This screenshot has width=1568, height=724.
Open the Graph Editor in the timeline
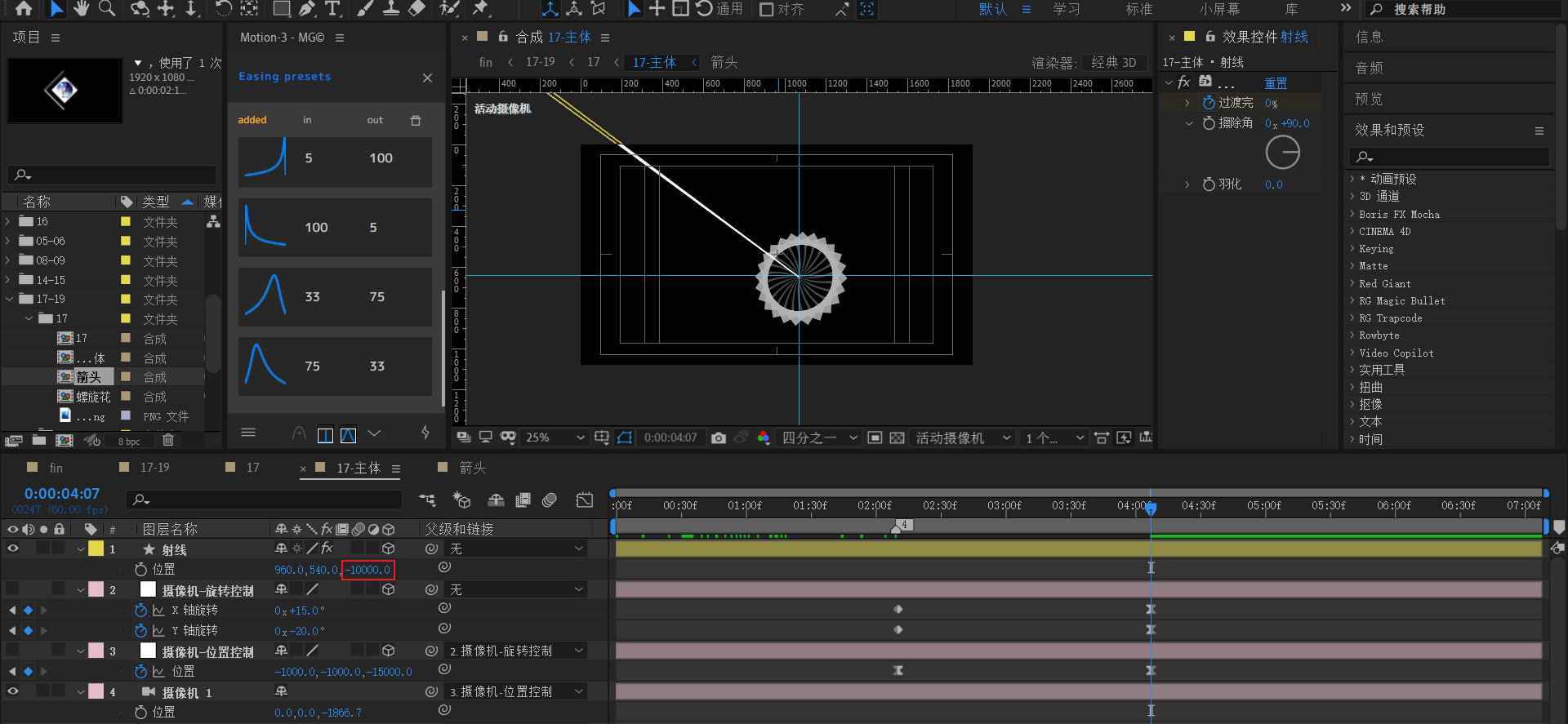tap(584, 500)
